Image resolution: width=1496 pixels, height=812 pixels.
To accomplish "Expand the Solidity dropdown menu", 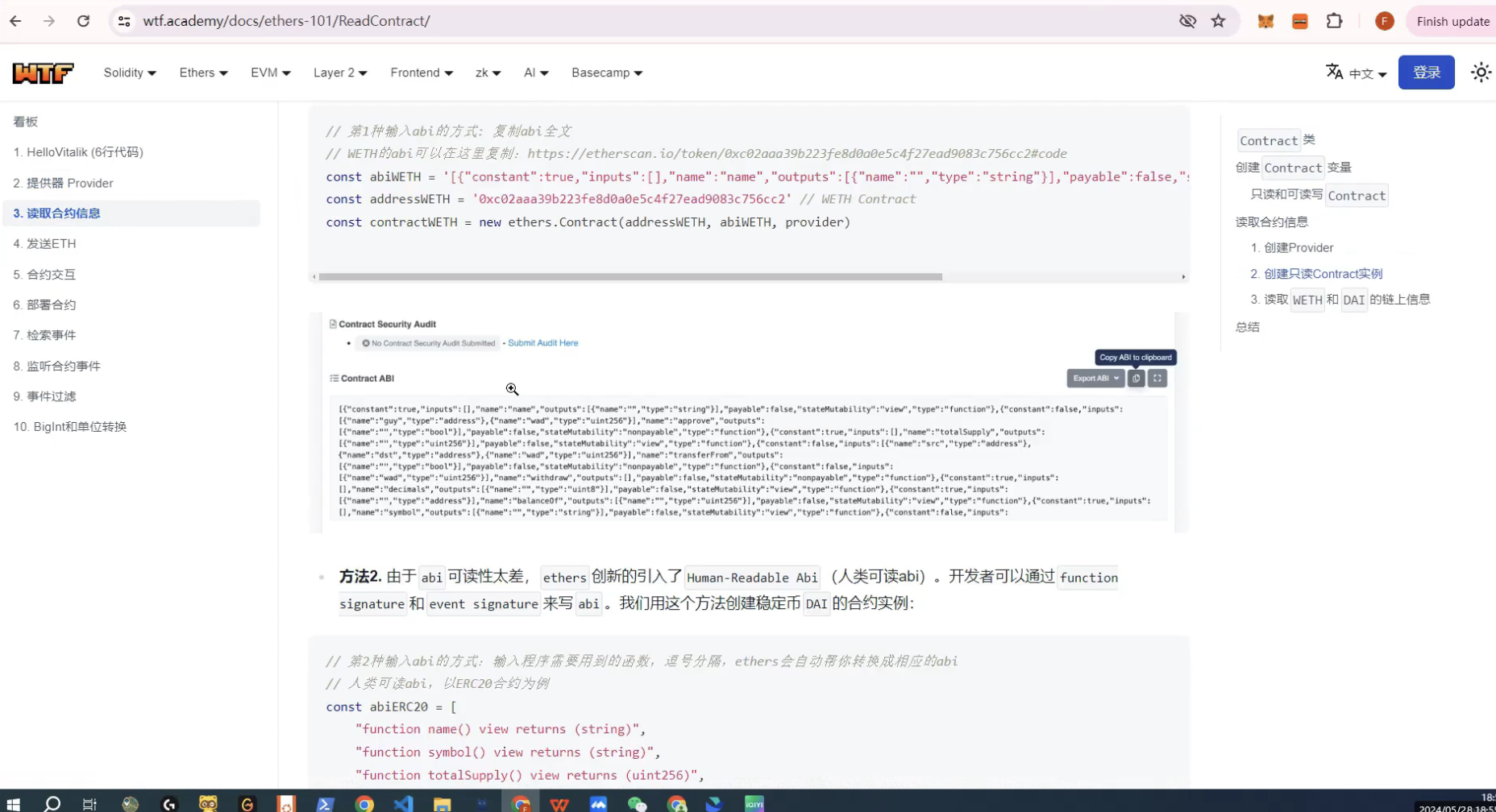I will (x=129, y=72).
